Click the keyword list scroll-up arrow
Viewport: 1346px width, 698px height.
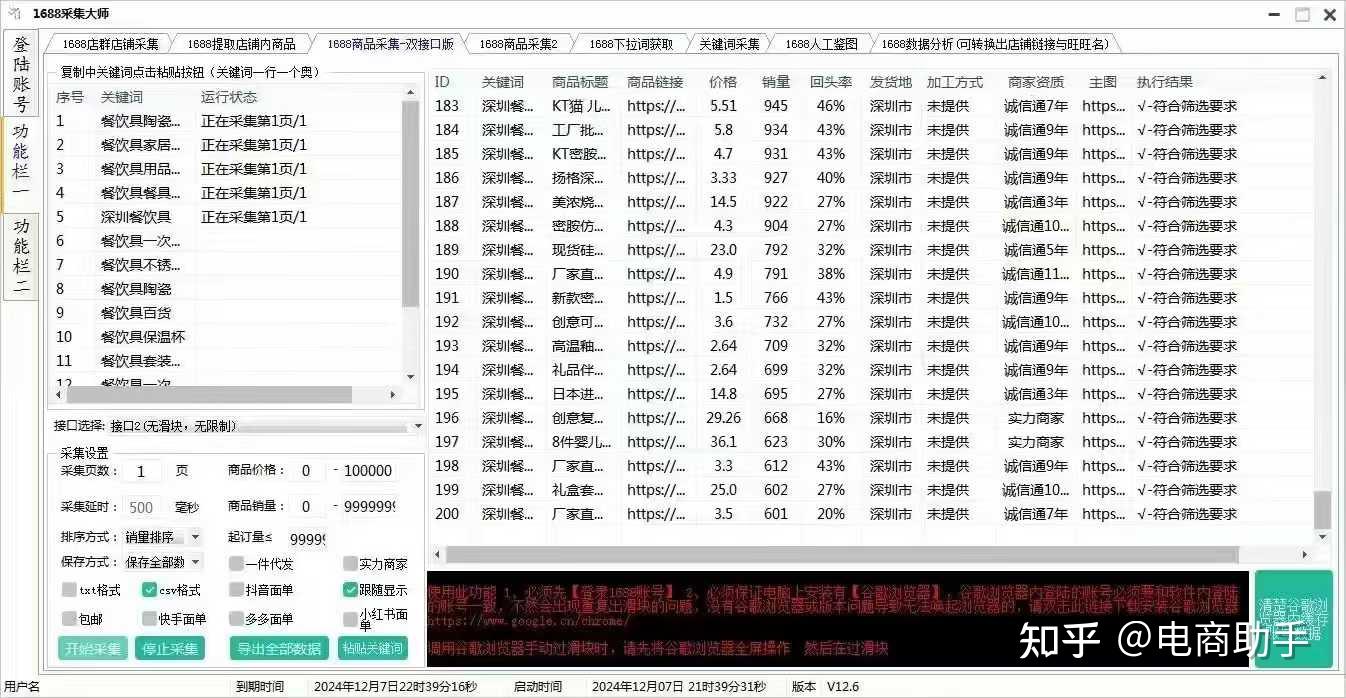pos(410,93)
